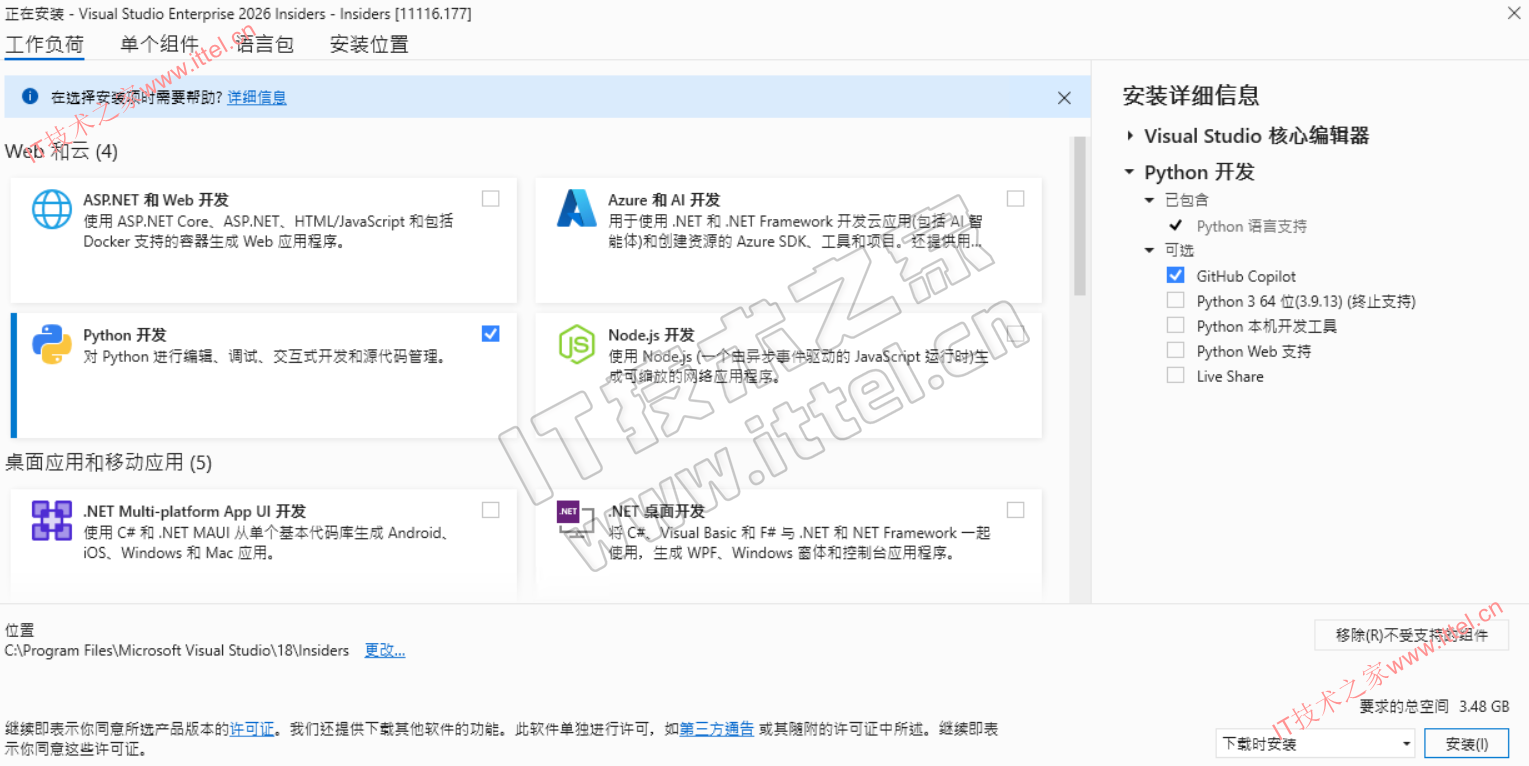This screenshot has width=1529, height=766.
Task: Uncheck the GitHub Copilot optional component
Action: click(1176, 276)
